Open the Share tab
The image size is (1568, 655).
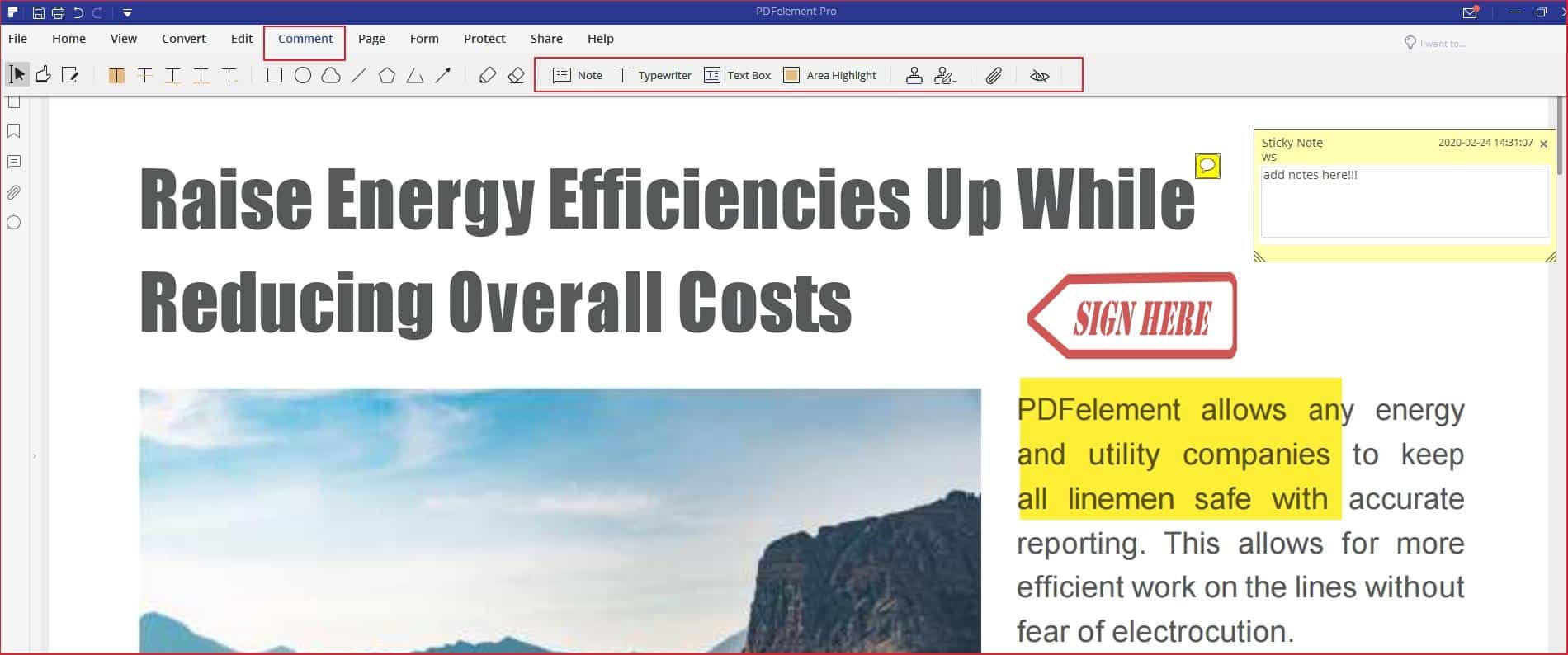tap(546, 39)
